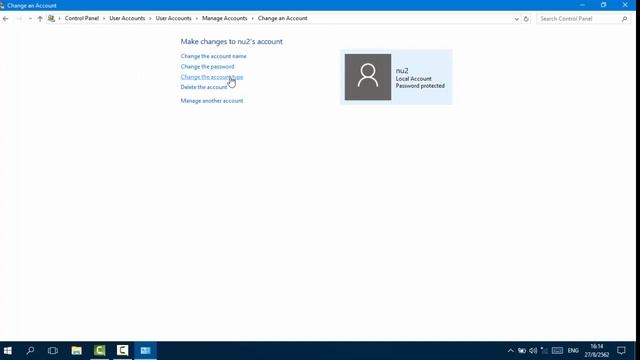Restore down the Change an Account window
Viewport: 640px width, 360px height.
[603, 5]
